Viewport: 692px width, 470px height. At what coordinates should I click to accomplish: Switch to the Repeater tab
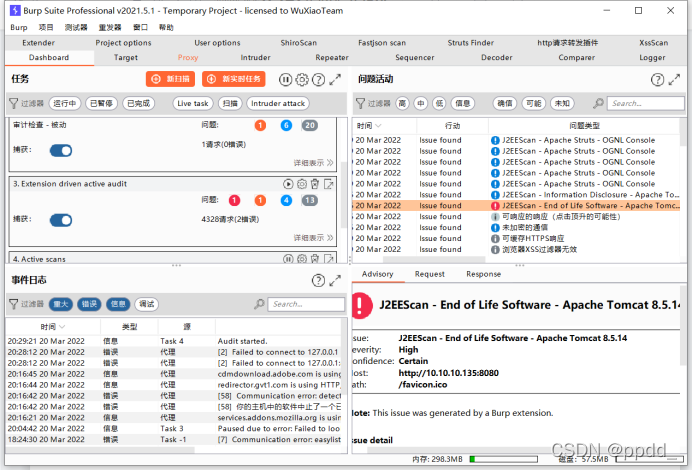(x=332, y=57)
